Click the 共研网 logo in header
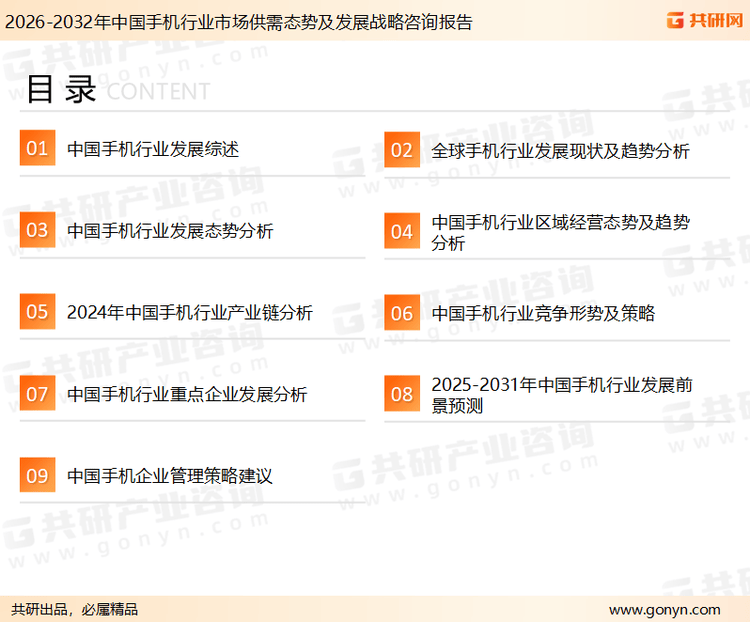The height and width of the screenshot is (622, 750). tap(704, 20)
